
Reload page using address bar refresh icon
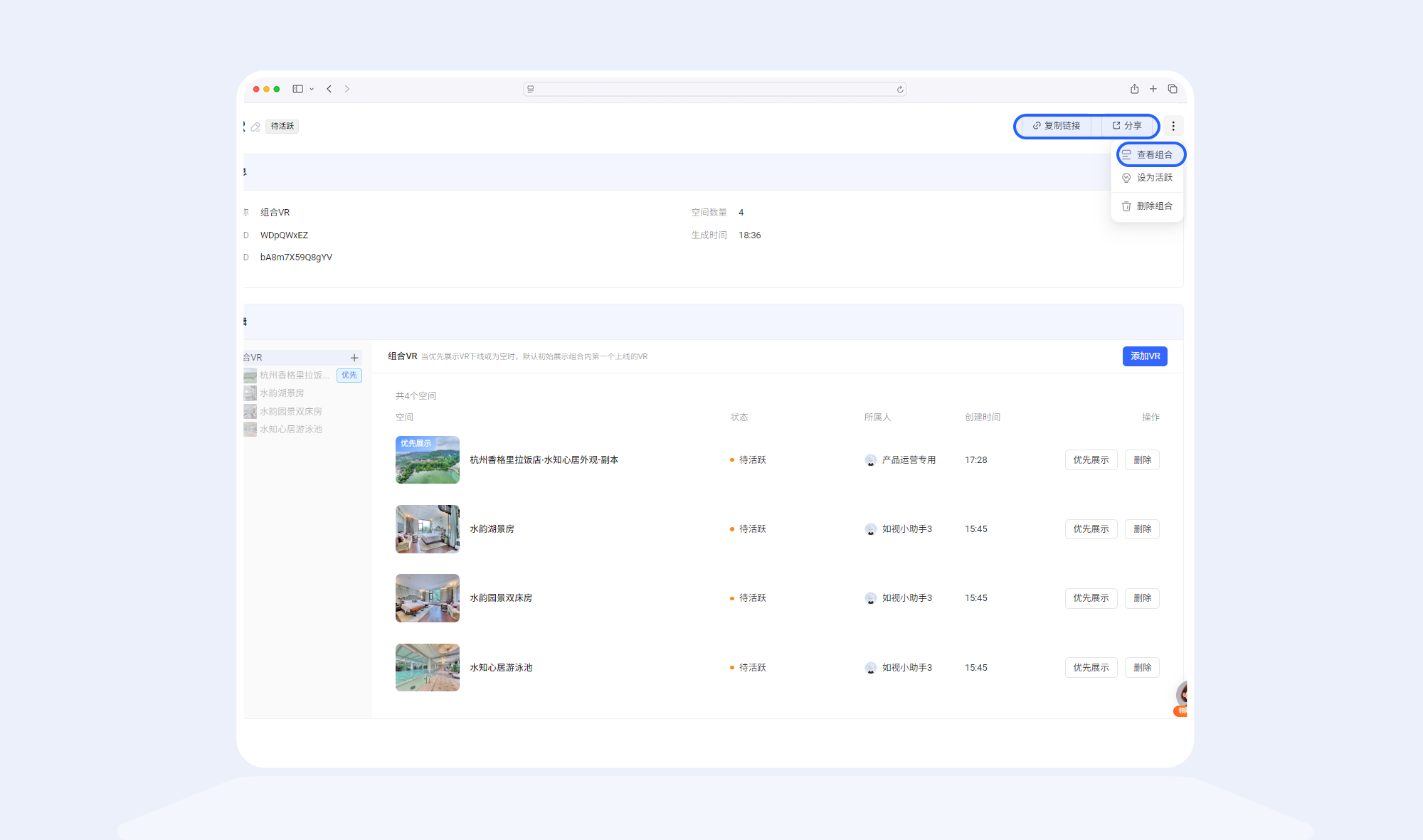[900, 90]
